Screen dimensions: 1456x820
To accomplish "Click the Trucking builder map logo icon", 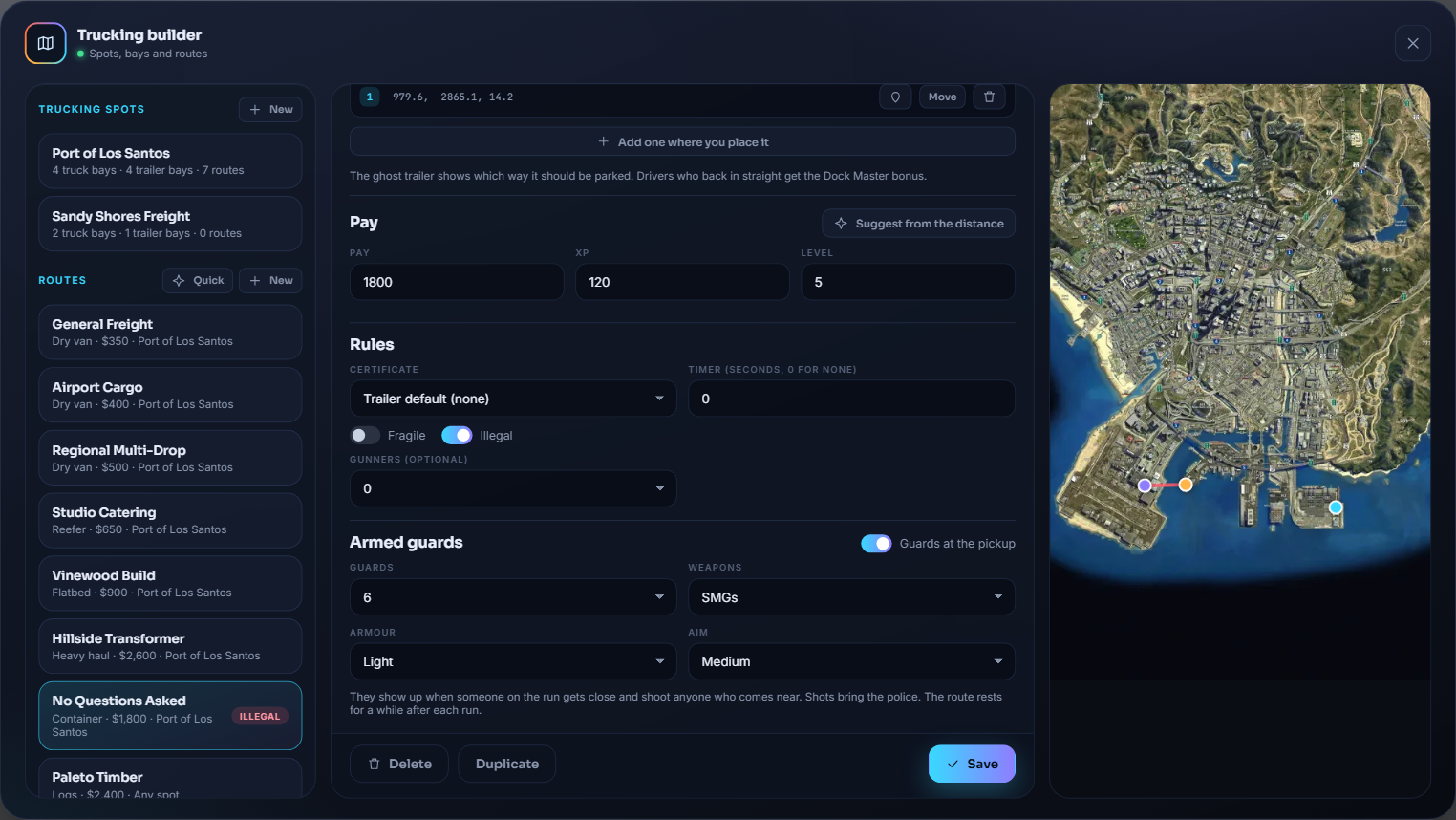I will [45, 43].
